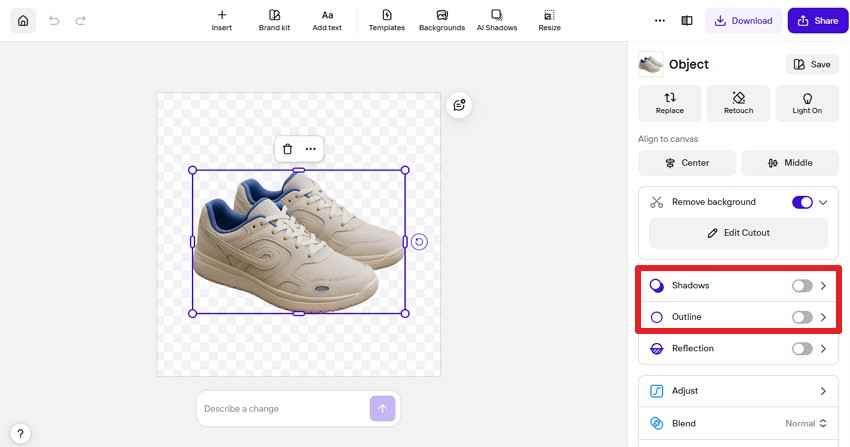Click the Remove background scissors icon
Viewport: 850px width, 447px height.
tap(656, 202)
